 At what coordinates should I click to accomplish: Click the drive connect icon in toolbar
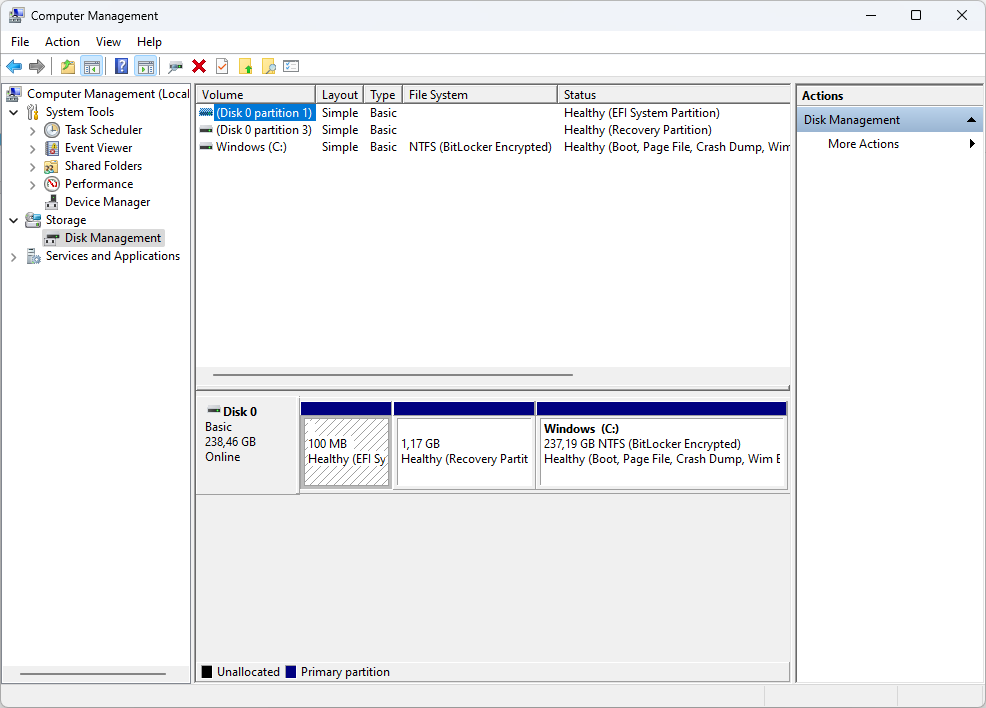[176, 66]
